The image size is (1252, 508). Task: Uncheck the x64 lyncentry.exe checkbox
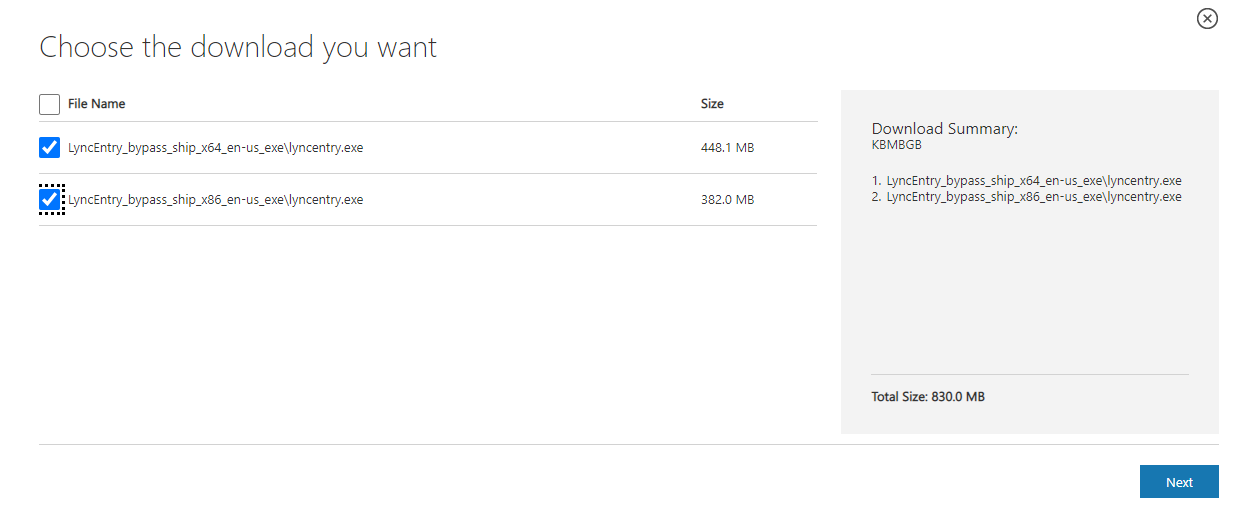click(49, 148)
